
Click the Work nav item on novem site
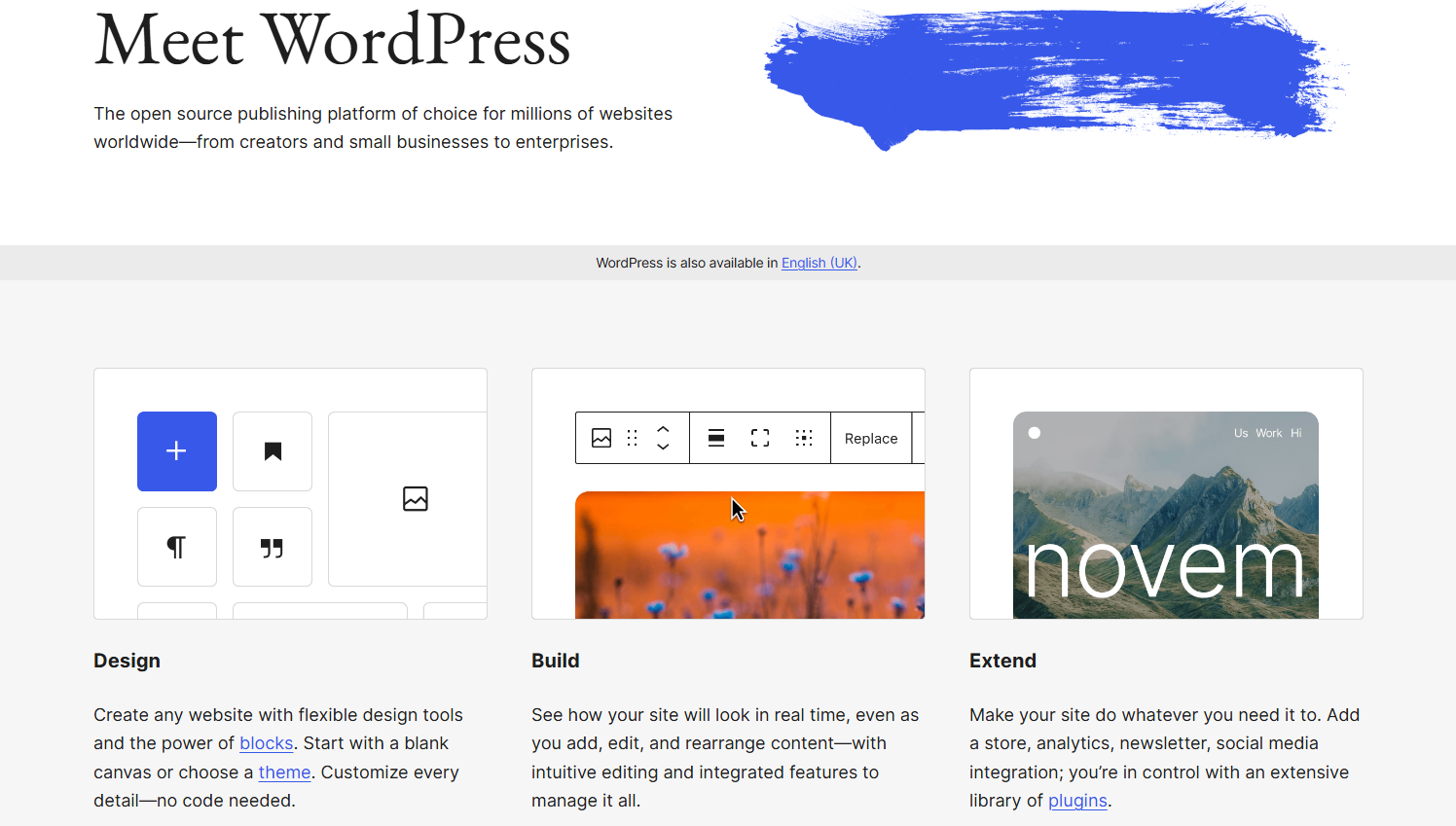click(x=1268, y=433)
